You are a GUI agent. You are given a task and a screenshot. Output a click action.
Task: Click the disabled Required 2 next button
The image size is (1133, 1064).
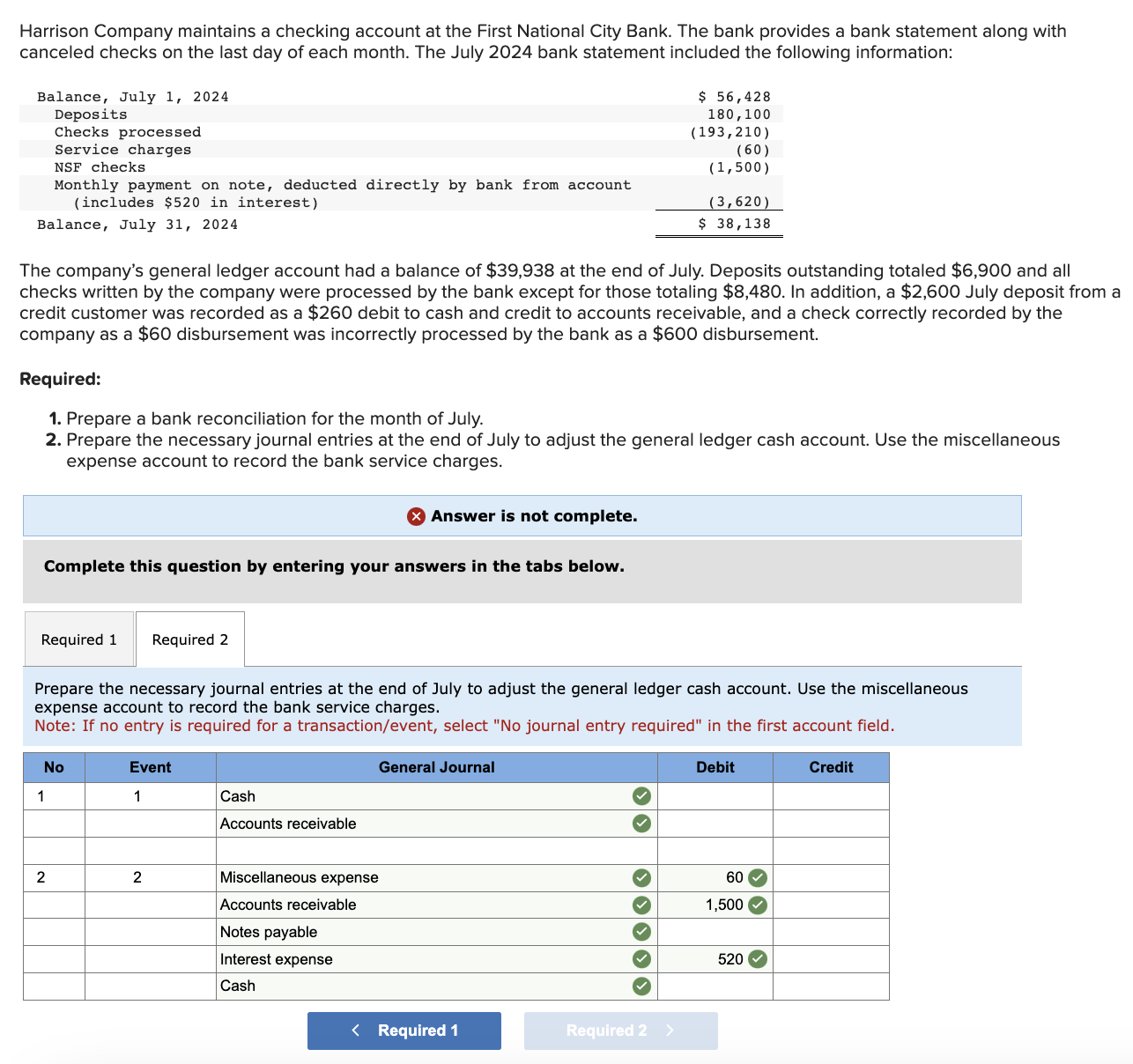tap(621, 1031)
